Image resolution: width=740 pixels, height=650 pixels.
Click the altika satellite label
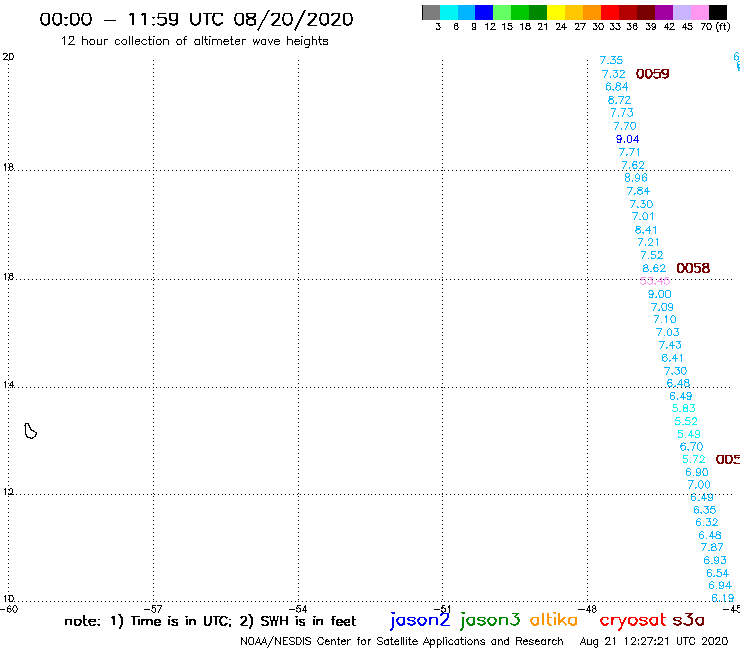554,620
